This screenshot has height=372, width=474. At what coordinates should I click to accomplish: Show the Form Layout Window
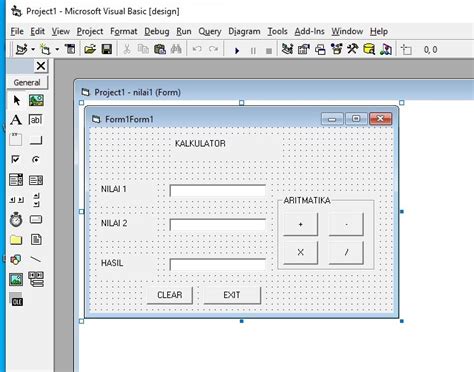[x=320, y=50]
